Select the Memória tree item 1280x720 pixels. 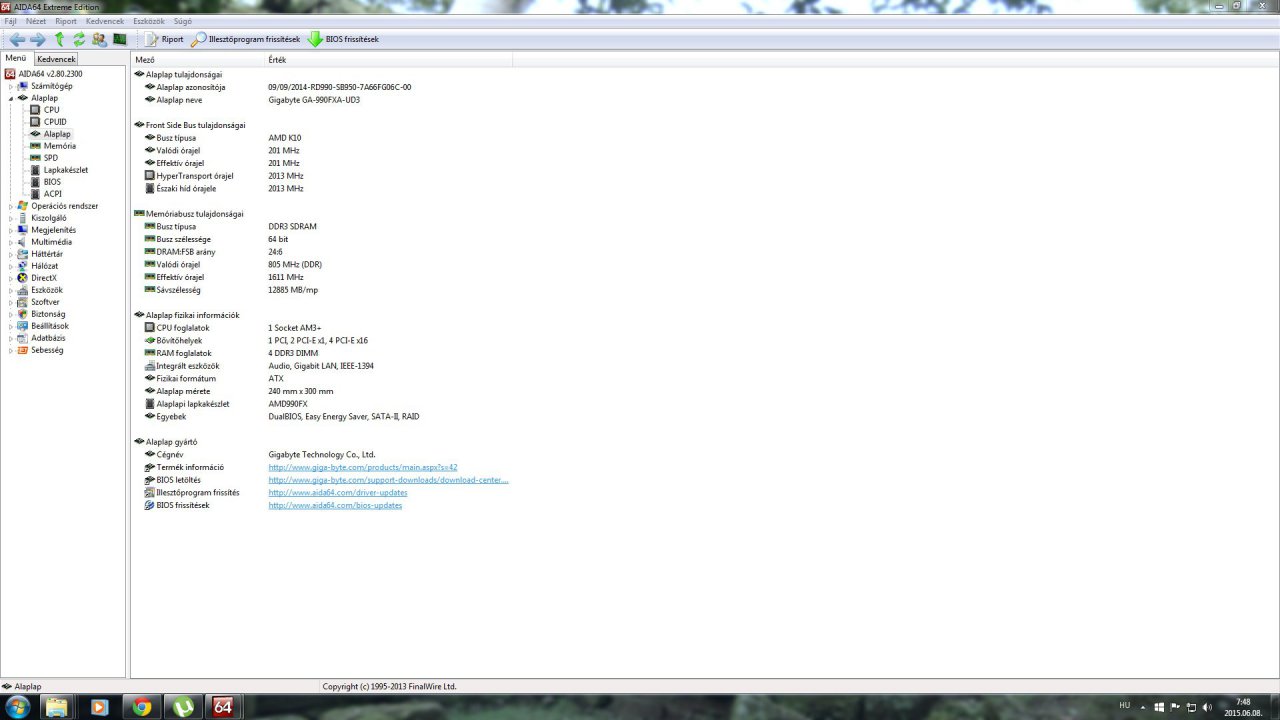(x=59, y=146)
